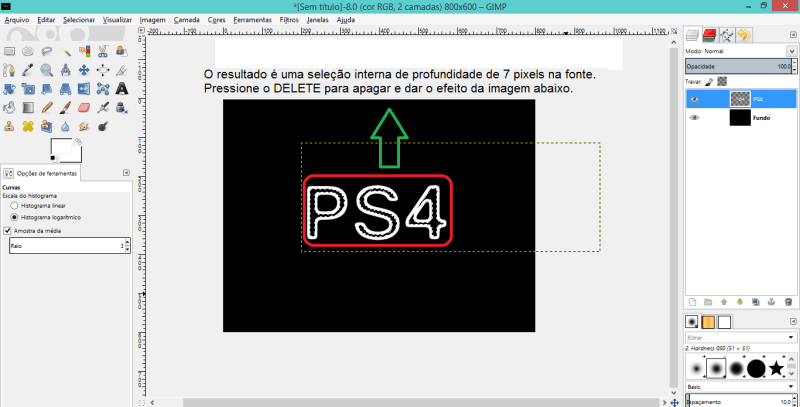Hide the PS4 layer via eye icon
Viewport: 800px width, 407px height.
pyautogui.click(x=695, y=100)
